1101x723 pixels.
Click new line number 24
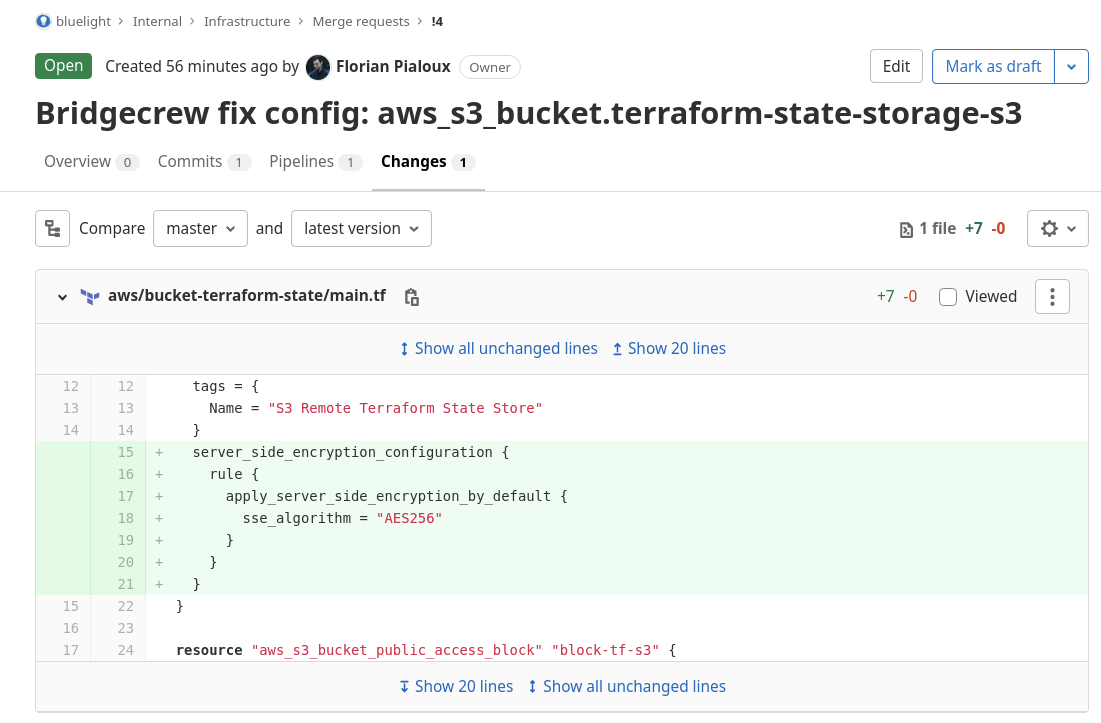point(126,650)
